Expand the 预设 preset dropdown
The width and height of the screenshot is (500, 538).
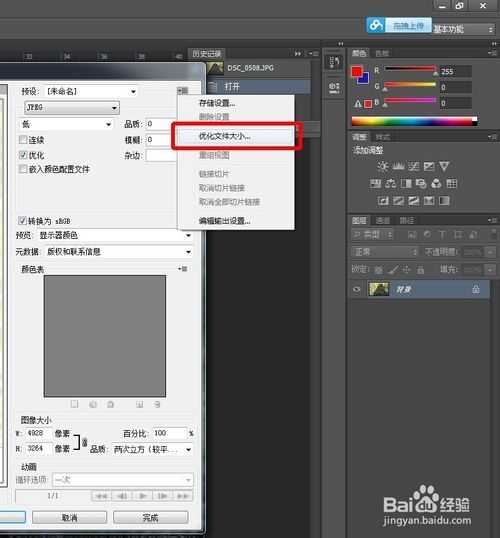tap(91, 92)
